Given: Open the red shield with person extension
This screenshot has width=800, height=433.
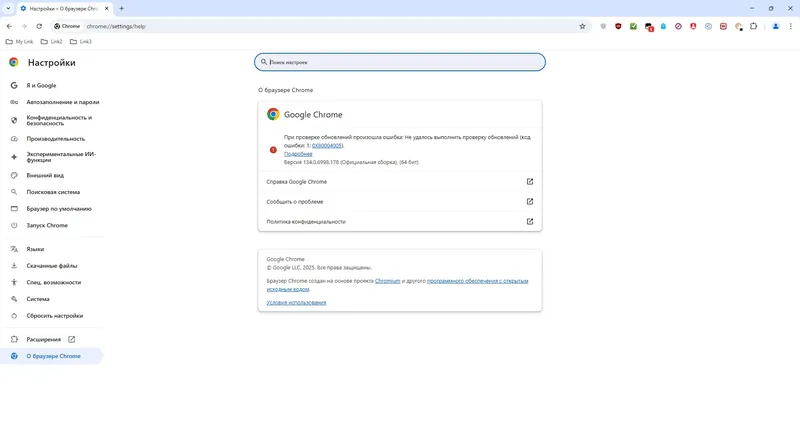Looking at the screenshot, I should [x=693, y=26].
